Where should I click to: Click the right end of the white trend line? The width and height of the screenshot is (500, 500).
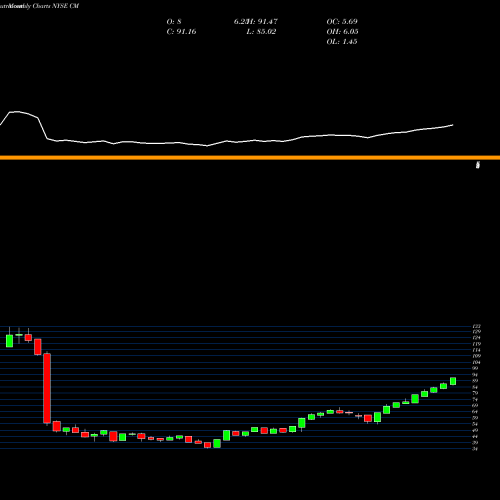coord(452,125)
